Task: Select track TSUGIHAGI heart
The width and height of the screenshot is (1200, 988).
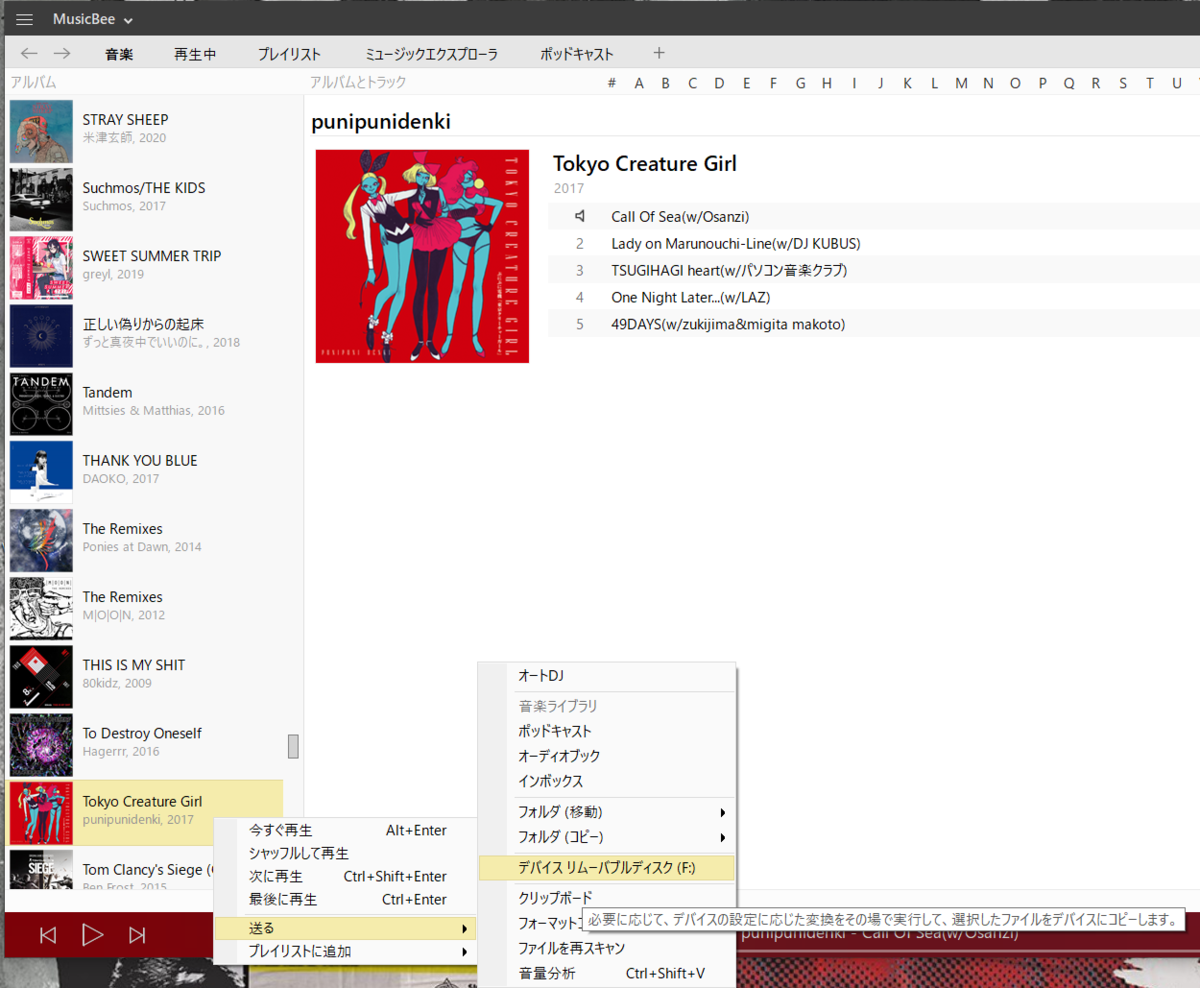Action: point(729,270)
